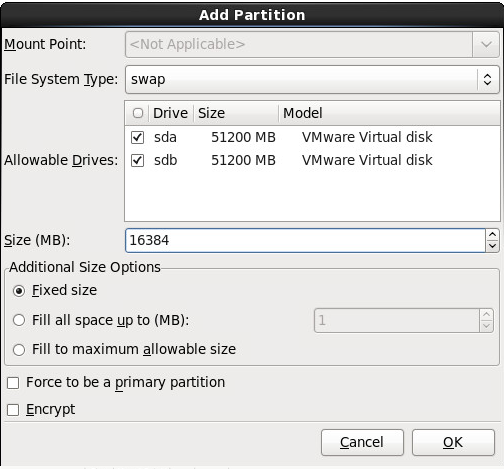Select the sdb drive name cell

pos(166,160)
